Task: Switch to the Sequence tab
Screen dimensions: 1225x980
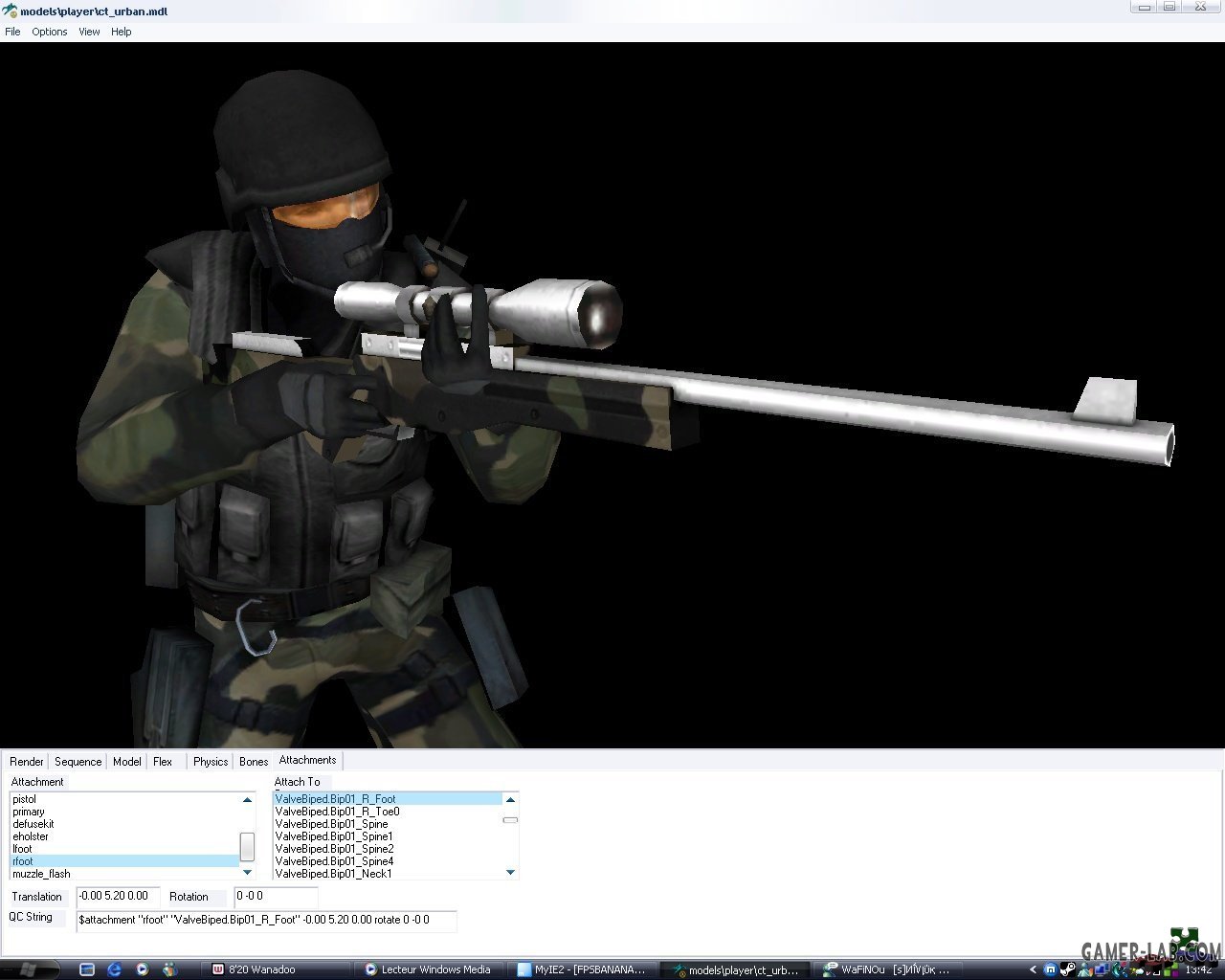Action: (x=78, y=762)
